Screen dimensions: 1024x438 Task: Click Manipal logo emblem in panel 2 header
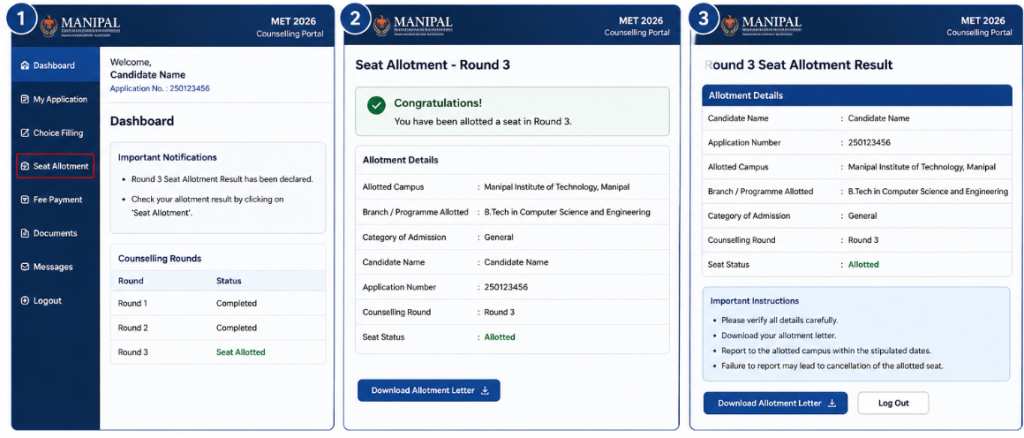pos(382,26)
